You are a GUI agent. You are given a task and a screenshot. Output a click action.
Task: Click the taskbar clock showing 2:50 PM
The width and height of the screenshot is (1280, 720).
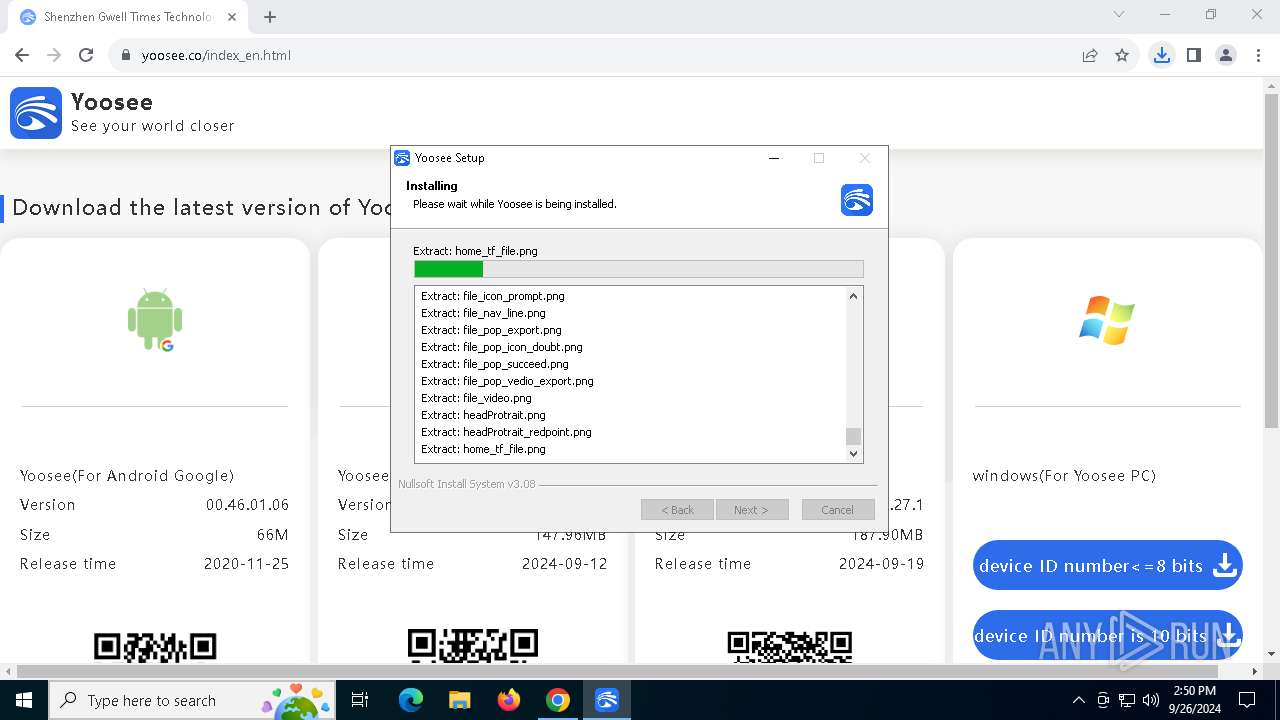1194,700
